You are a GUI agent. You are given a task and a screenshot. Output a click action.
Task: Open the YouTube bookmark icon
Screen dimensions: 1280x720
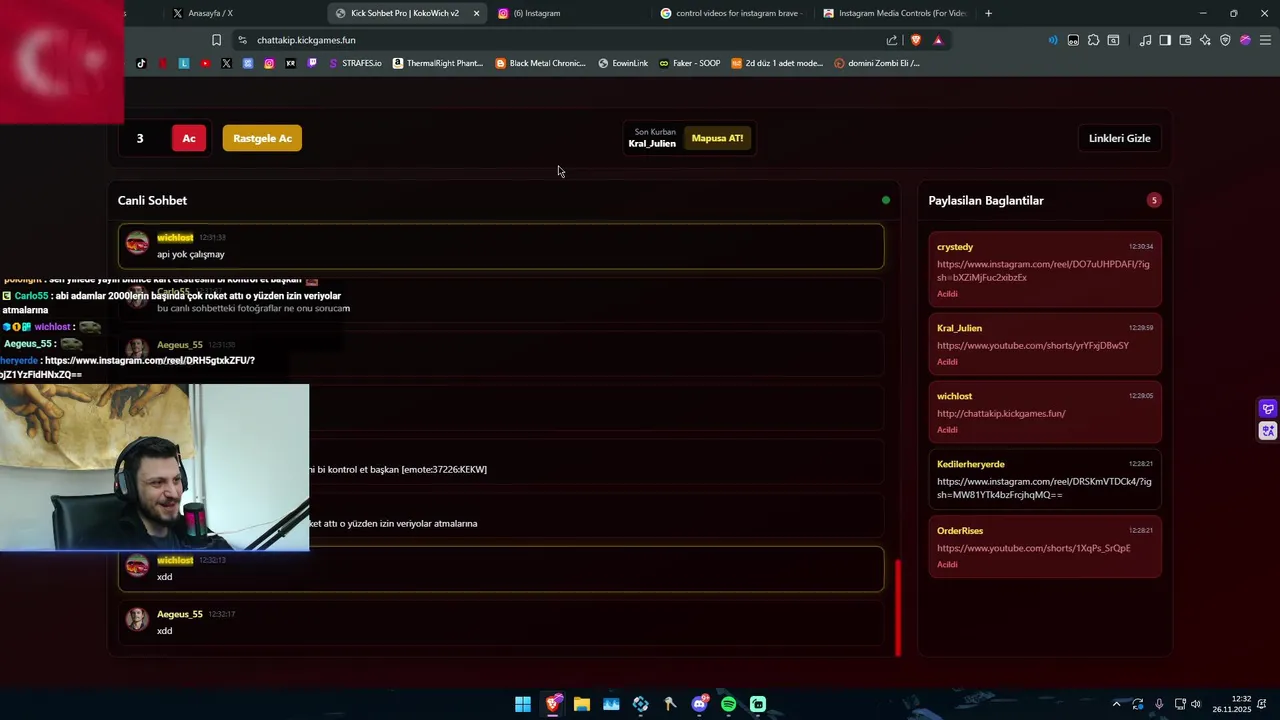coord(205,63)
